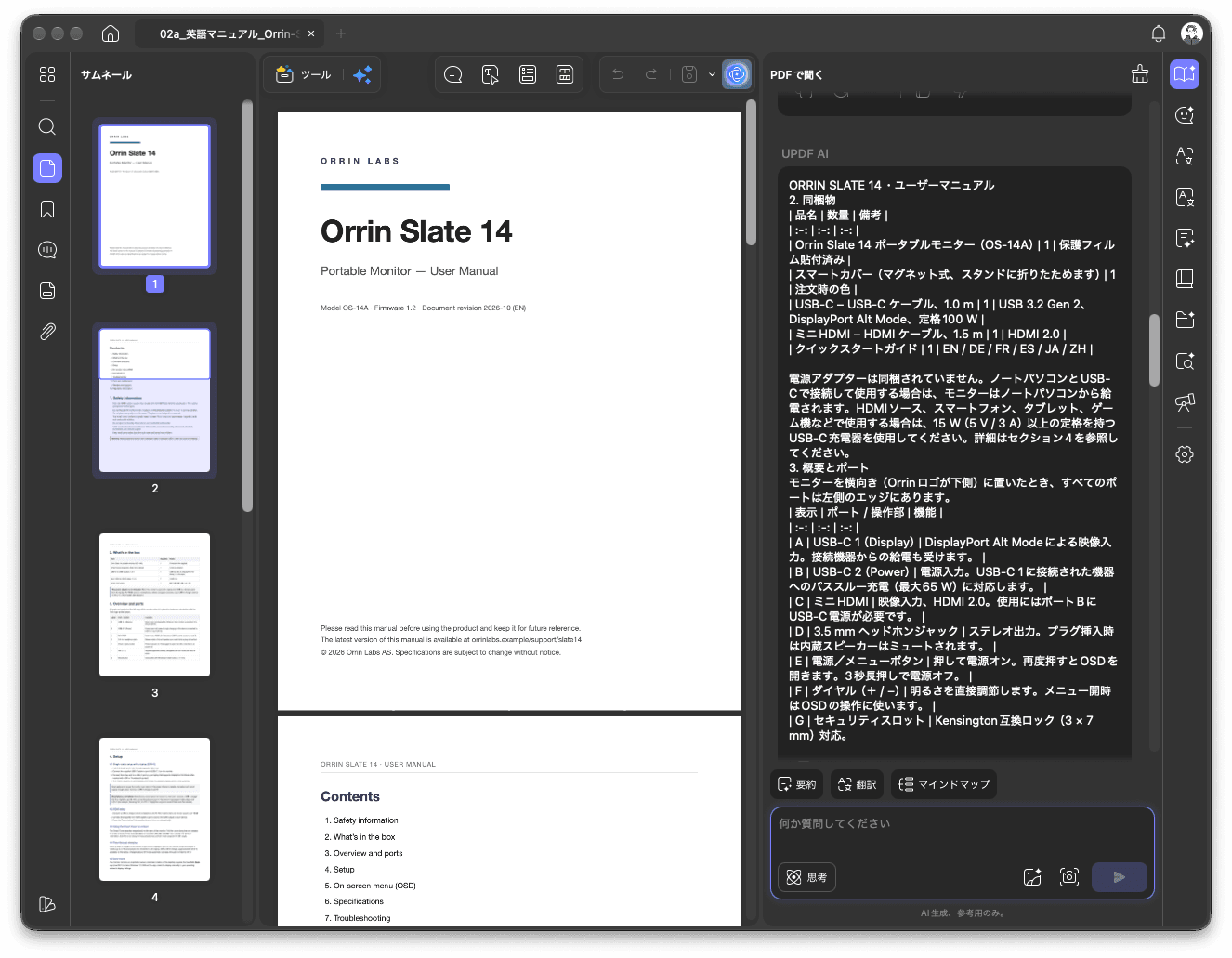
Task: Collapse sidebar with bottom-left icon
Action: click(x=47, y=904)
